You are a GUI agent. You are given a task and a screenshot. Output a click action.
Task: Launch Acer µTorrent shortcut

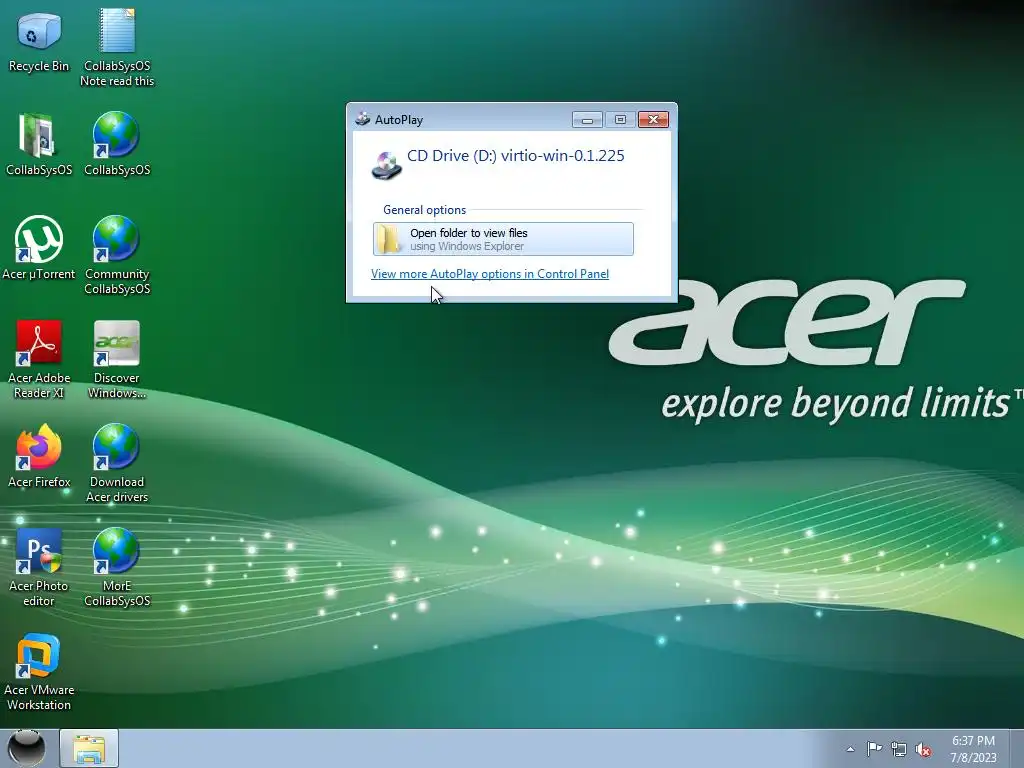[x=39, y=248]
